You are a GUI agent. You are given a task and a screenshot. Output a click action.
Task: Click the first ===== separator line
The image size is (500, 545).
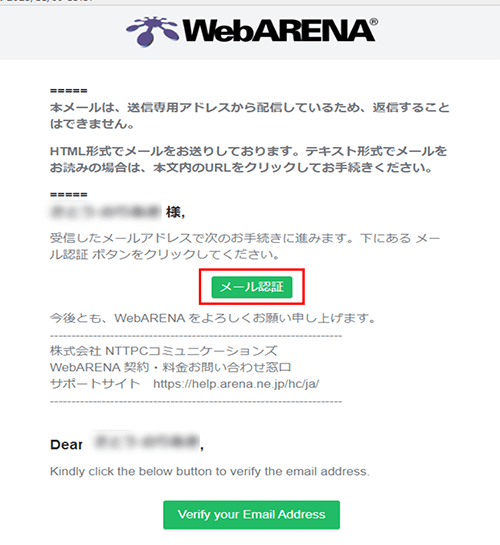[x=69, y=91]
